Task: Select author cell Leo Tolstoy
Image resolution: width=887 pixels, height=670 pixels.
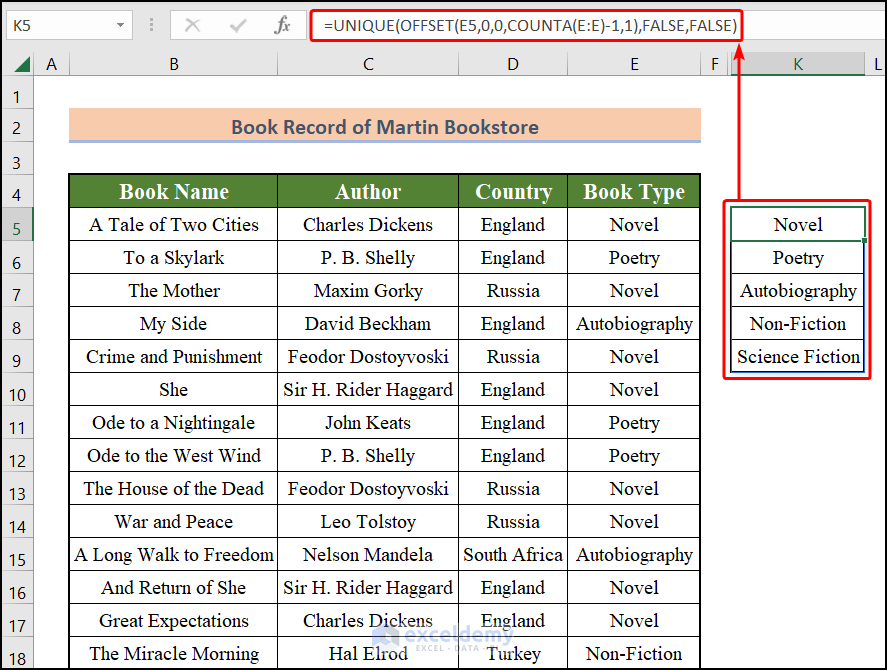Action: point(368,521)
